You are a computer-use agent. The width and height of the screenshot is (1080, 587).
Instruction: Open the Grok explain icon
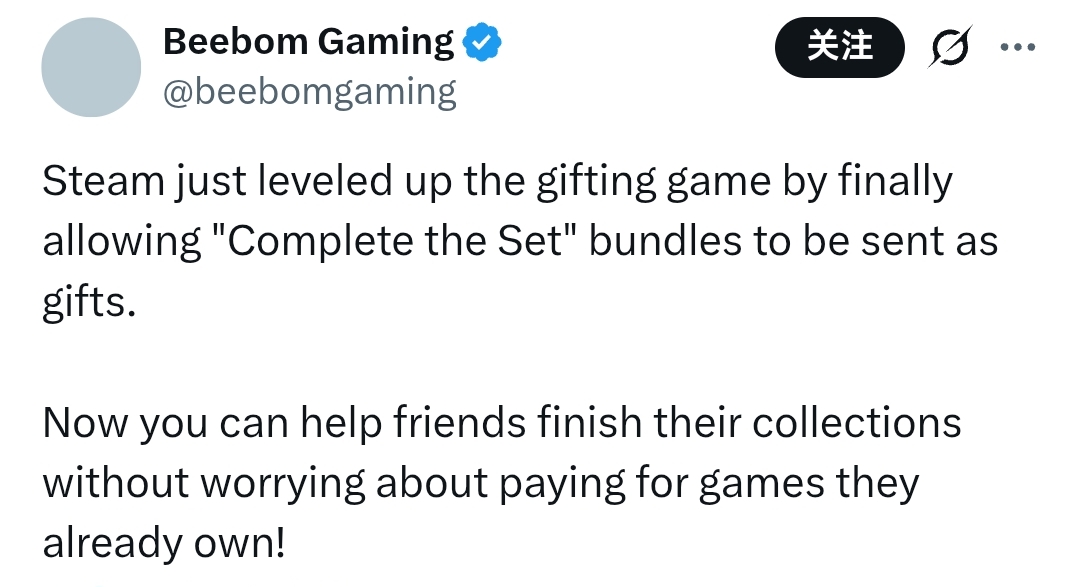tap(949, 47)
